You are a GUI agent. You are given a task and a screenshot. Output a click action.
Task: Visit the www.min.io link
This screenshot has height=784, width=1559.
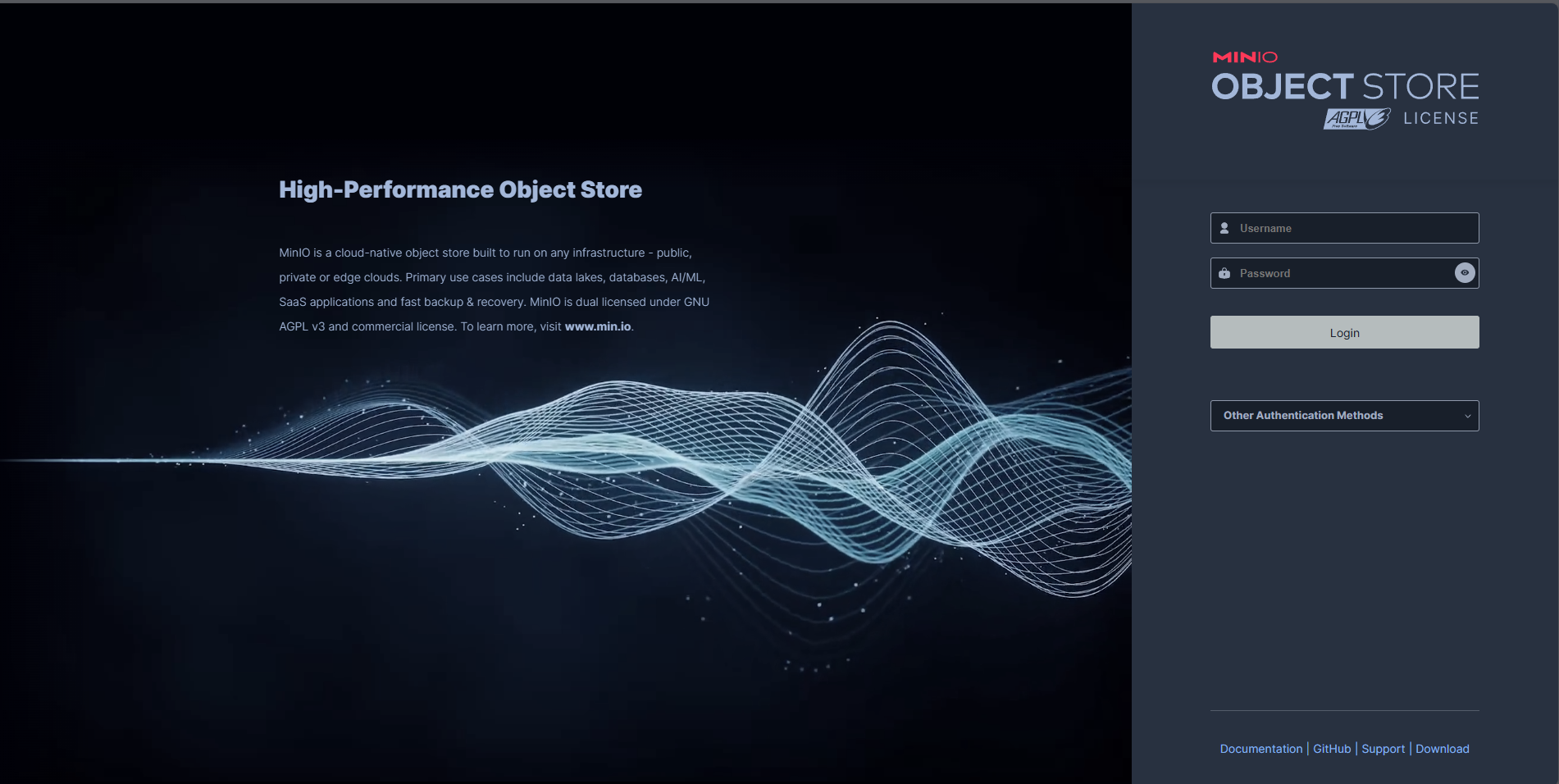coord(598,326)
